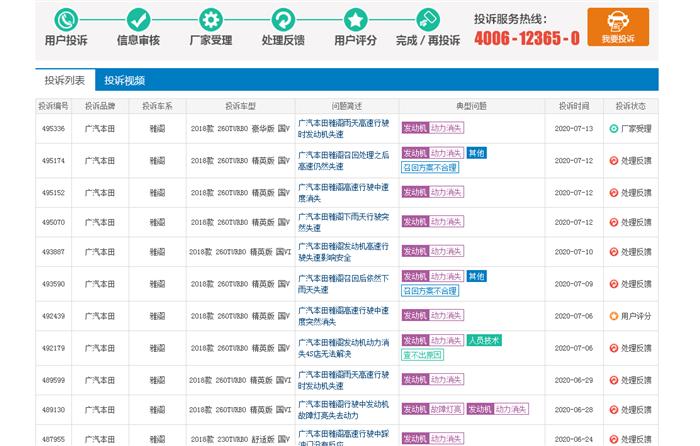This screenshot has width=700, height=446.
Task: Click the date 2020-07-13
Action: [574, 129]
